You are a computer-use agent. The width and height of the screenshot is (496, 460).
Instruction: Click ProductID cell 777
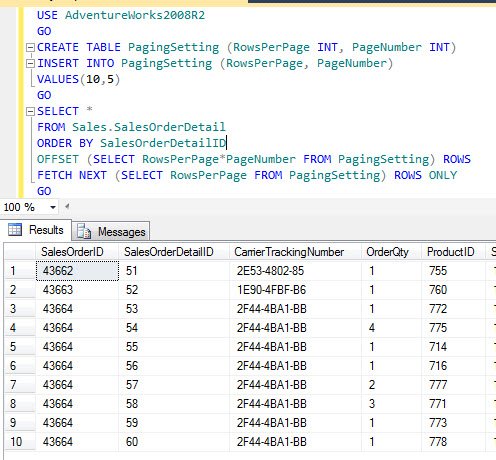(453, 385)
